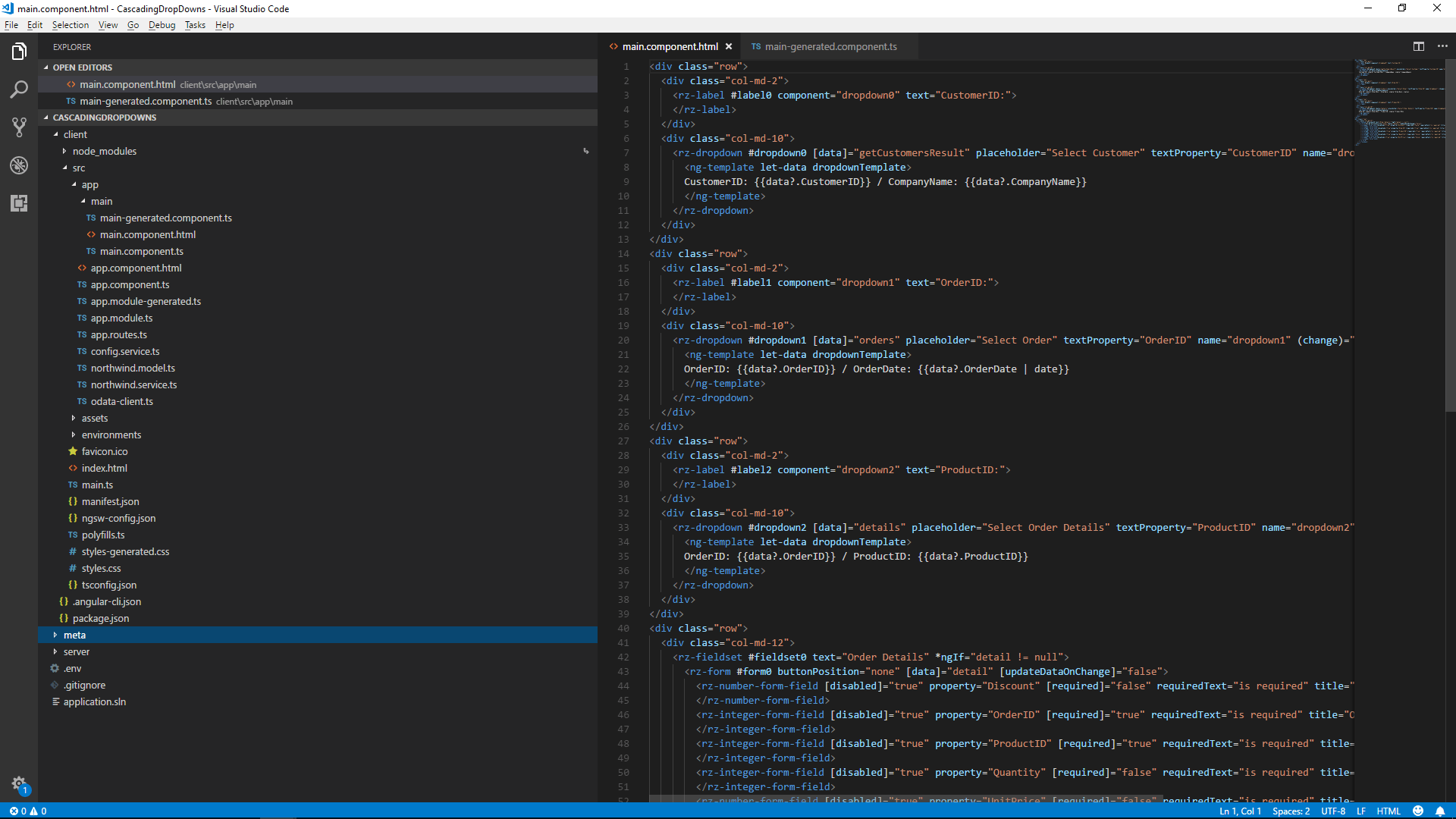Open the Go menu
This screenshot has width=1456, height=819.
coord(133,25)
